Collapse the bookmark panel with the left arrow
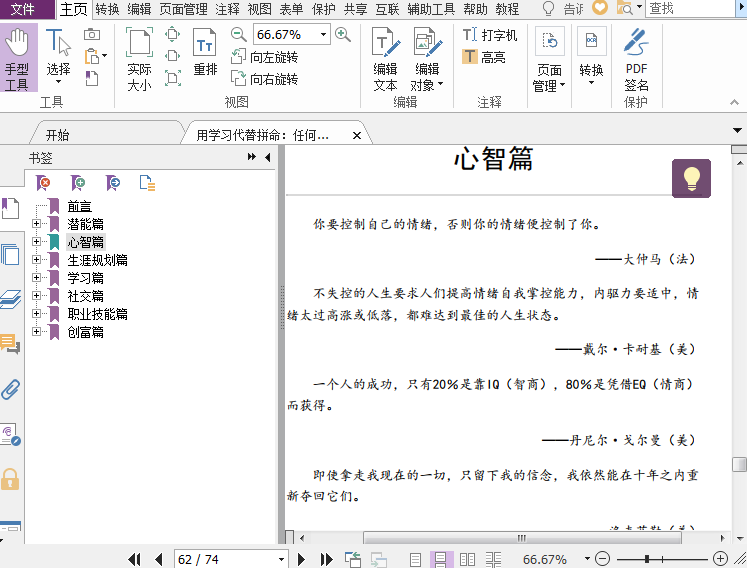The image size is (747, 568). pyautogui.click(x=268, y=157)
